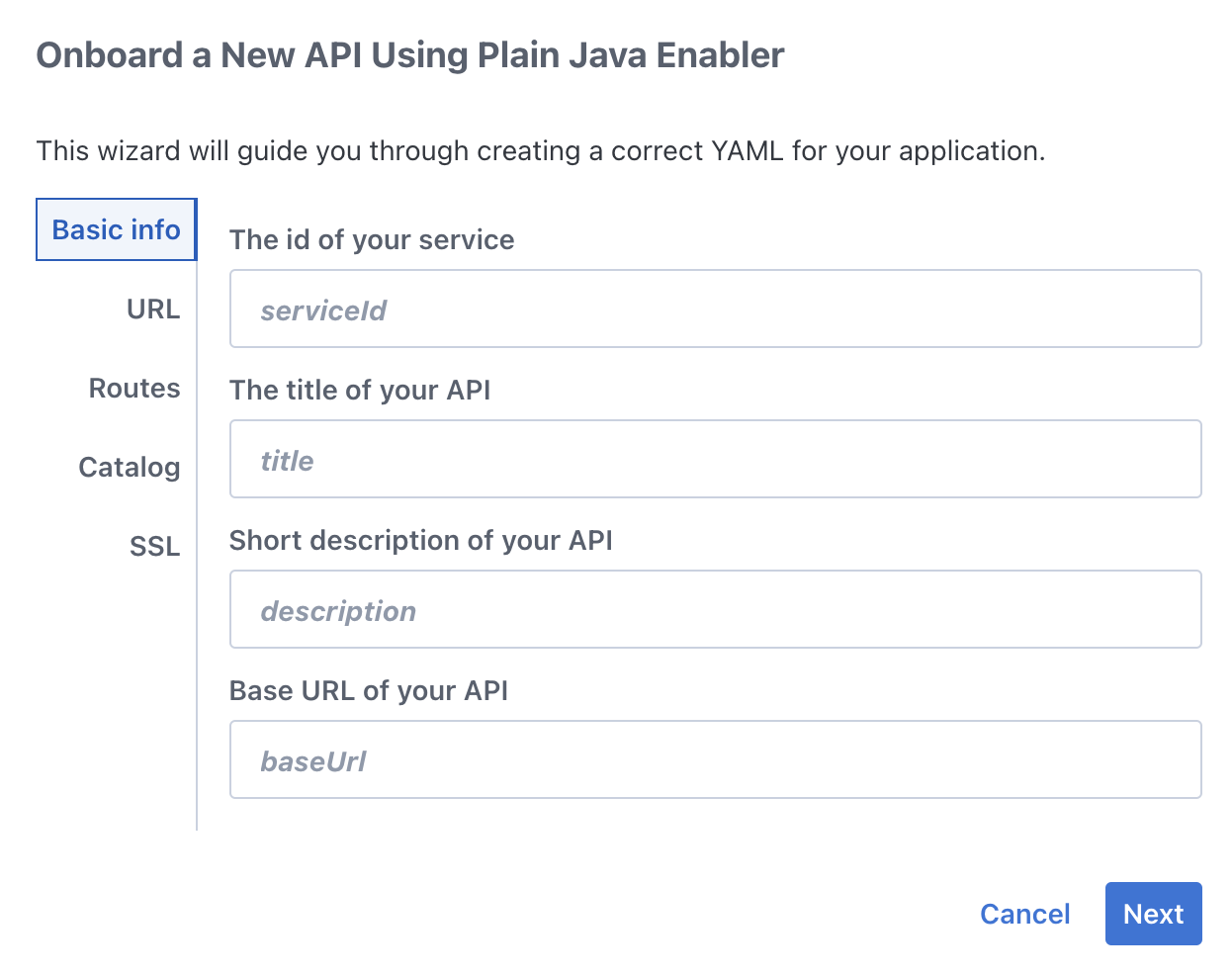Focus the description input field
The image size is (1232, 975).
(x=715, y=610)
